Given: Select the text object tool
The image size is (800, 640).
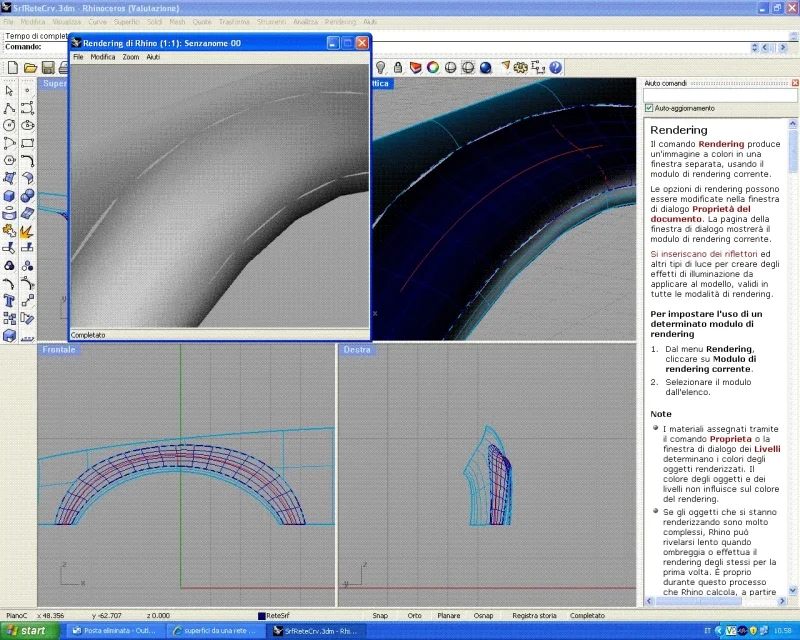Looking at the screenshot, I should 9,301.
